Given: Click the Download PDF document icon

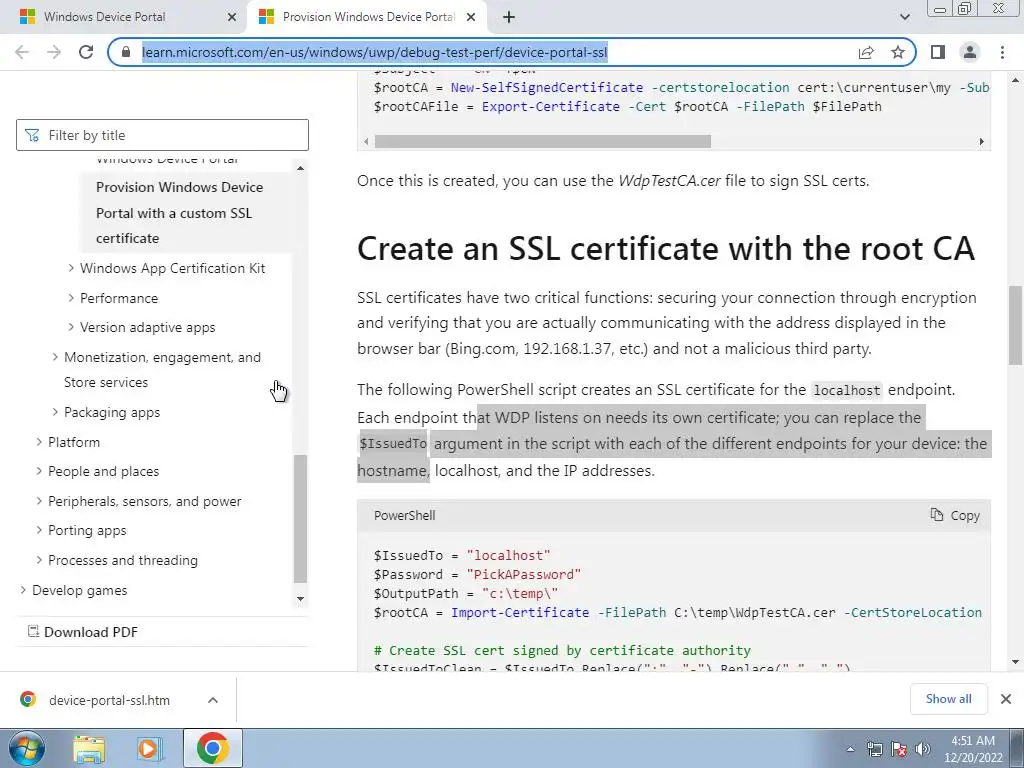Looking at the screenshot, I should pos(33,632).
